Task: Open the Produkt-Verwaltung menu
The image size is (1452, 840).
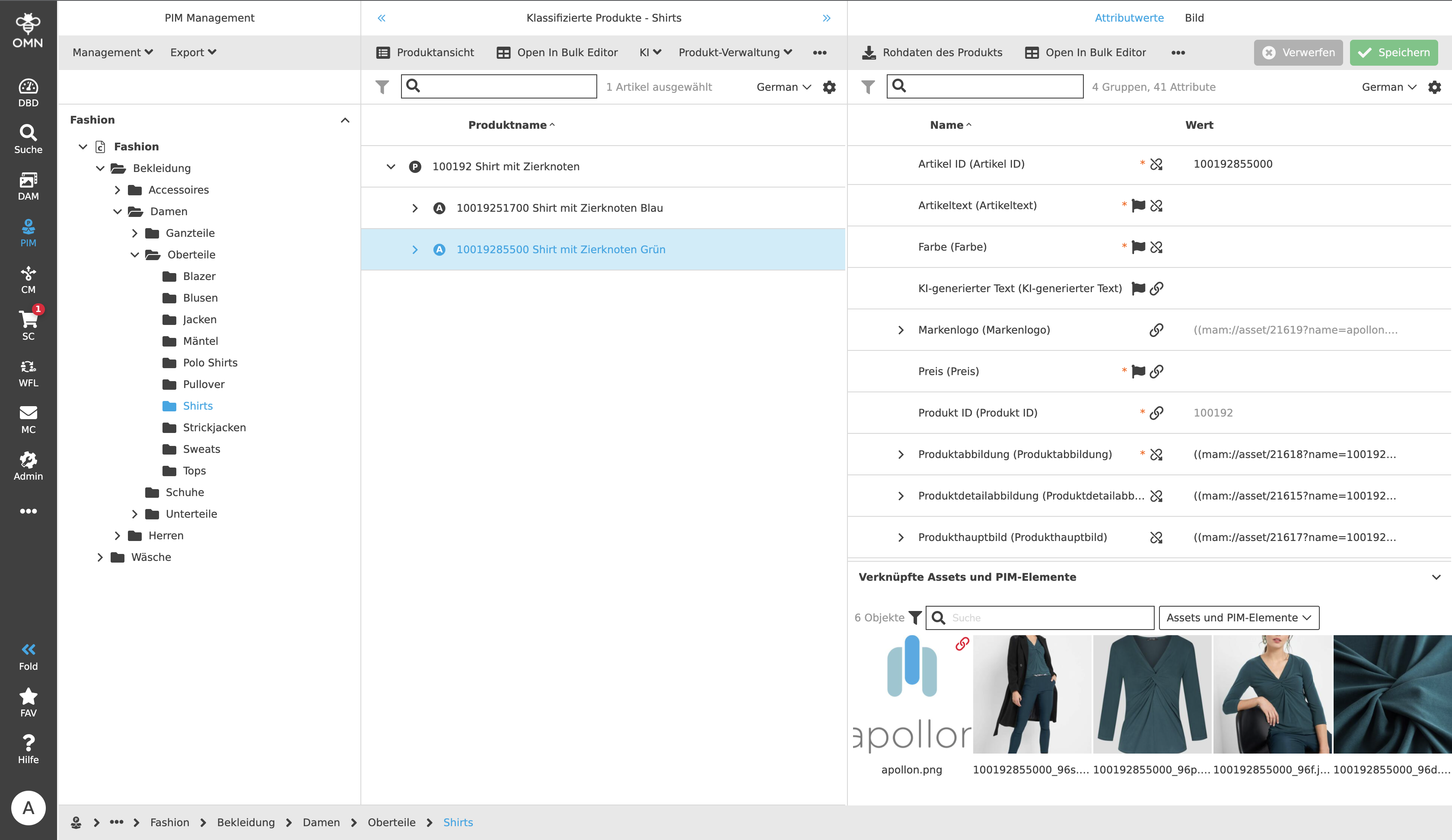Action: click(x=735, y=52)
